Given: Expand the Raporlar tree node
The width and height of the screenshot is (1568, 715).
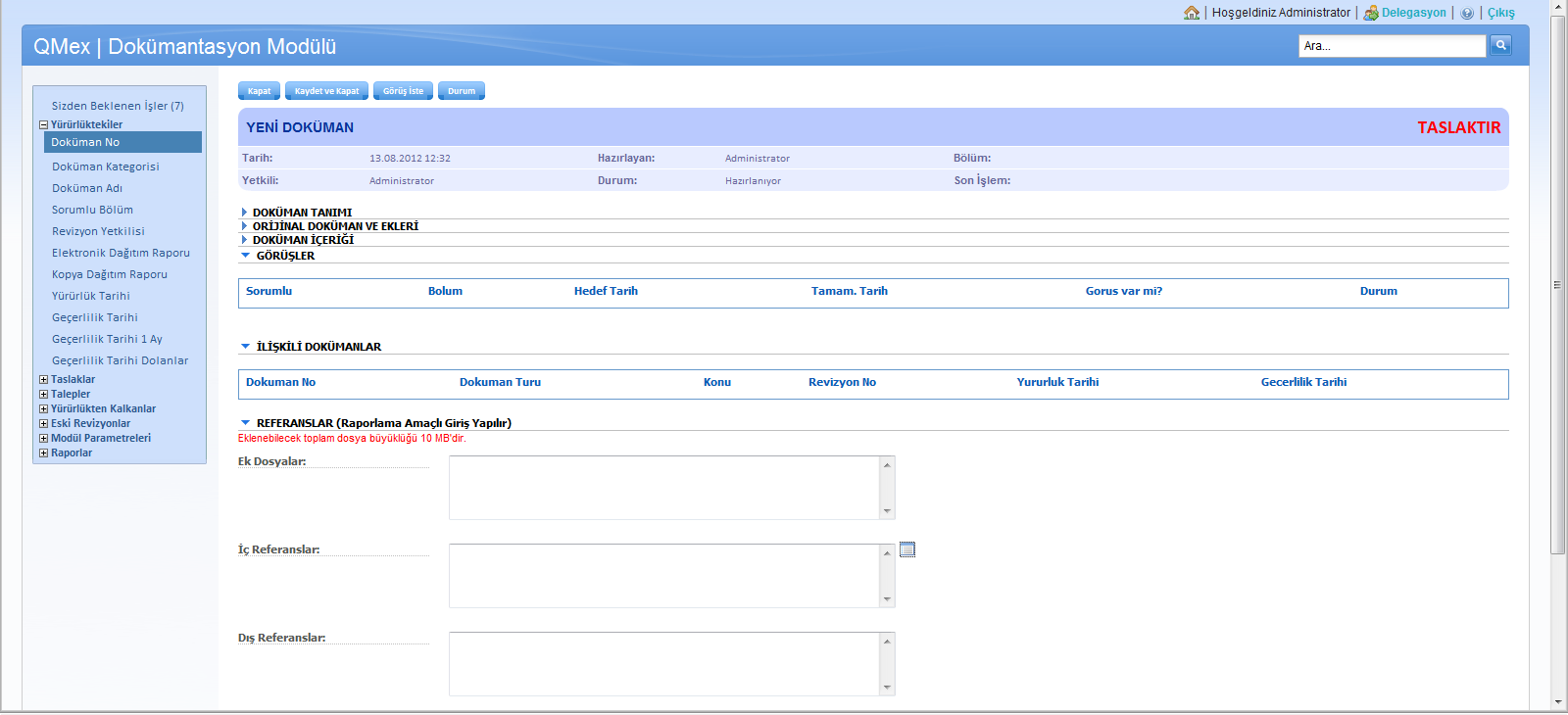Looking at the screenshot, I should [43, 453].
